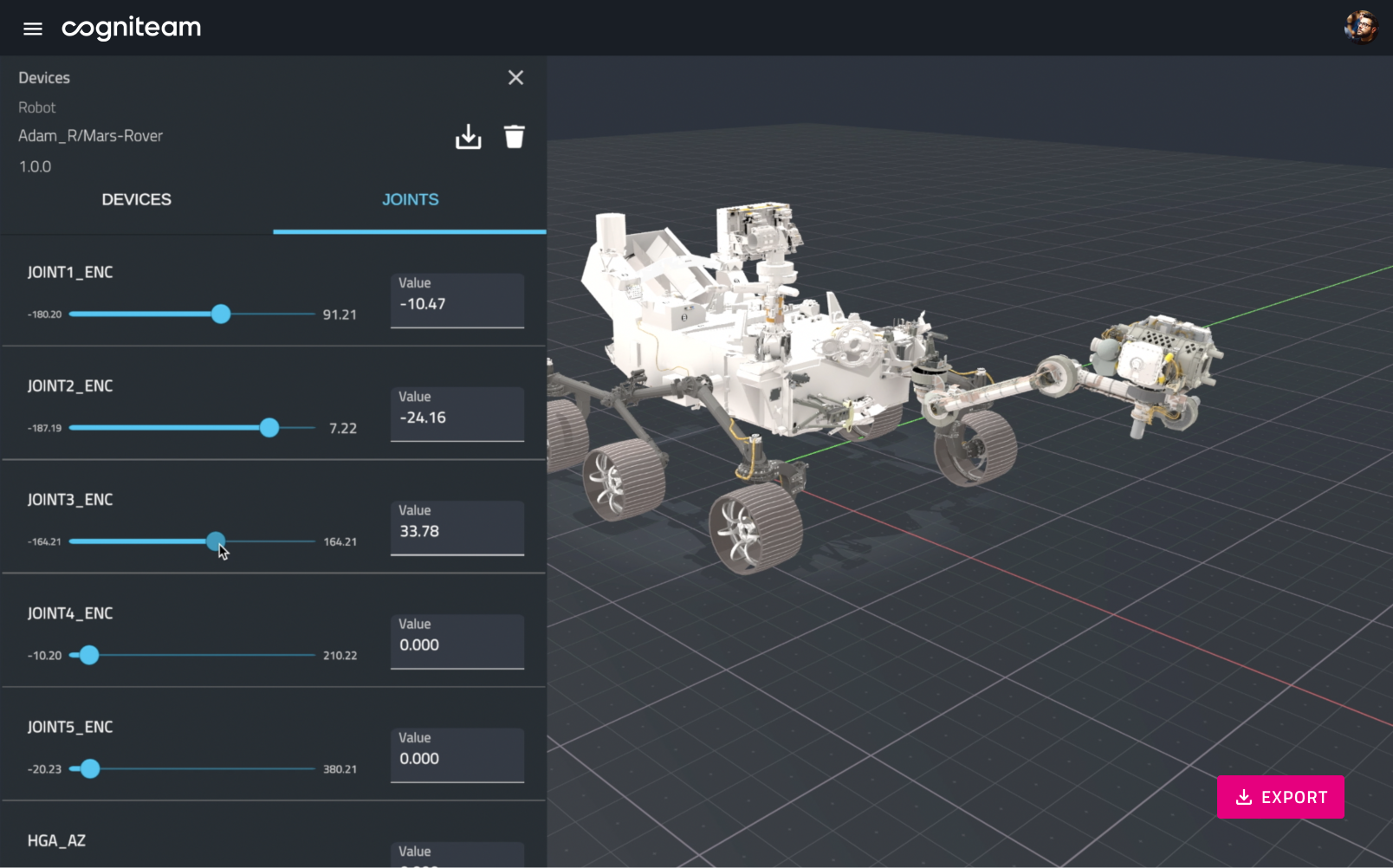Switch to the JOINTS tab
The width and height of the screenshot is (1393, 868).
click(410, 199)
